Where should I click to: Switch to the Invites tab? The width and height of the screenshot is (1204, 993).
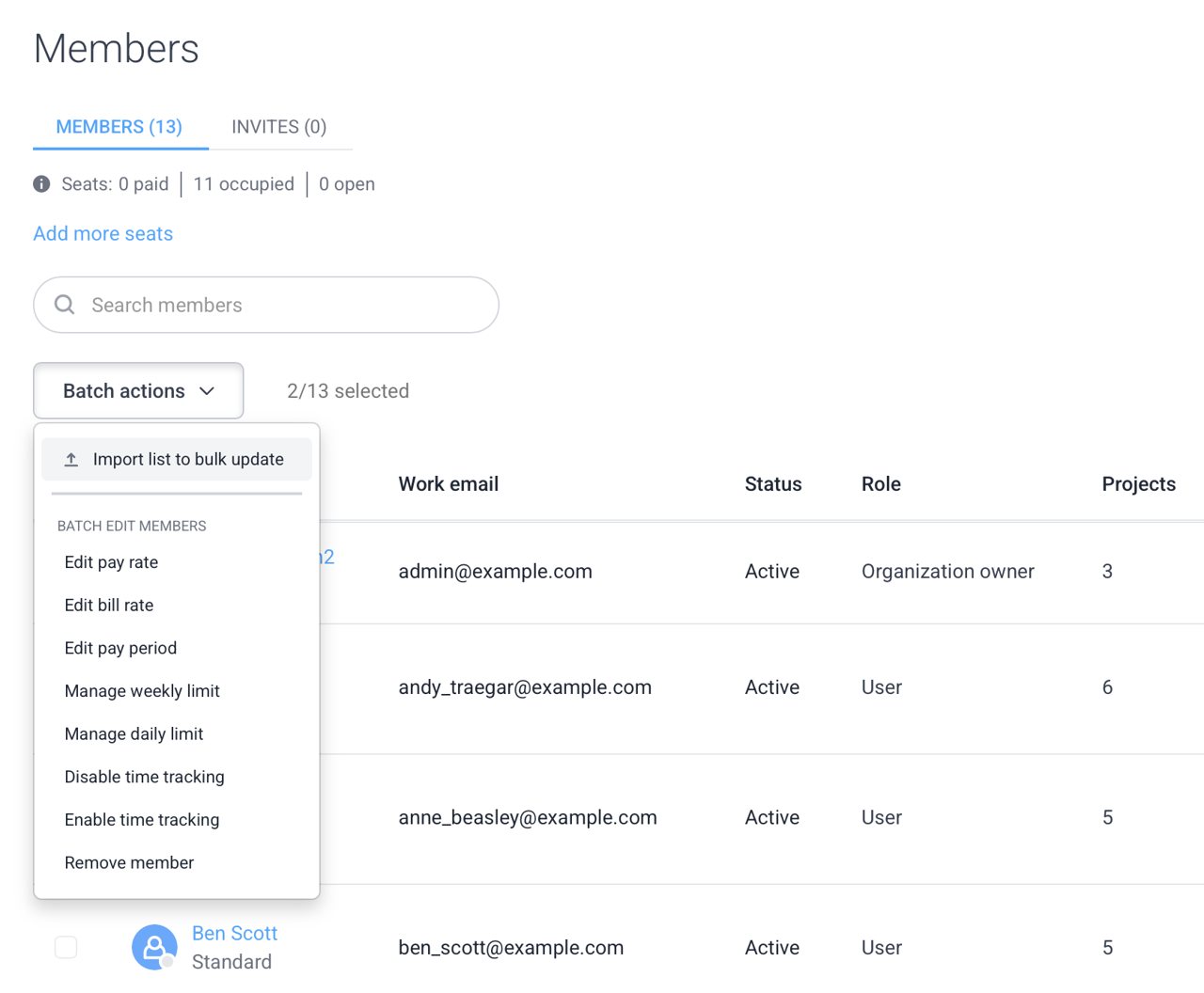point(278,127)
